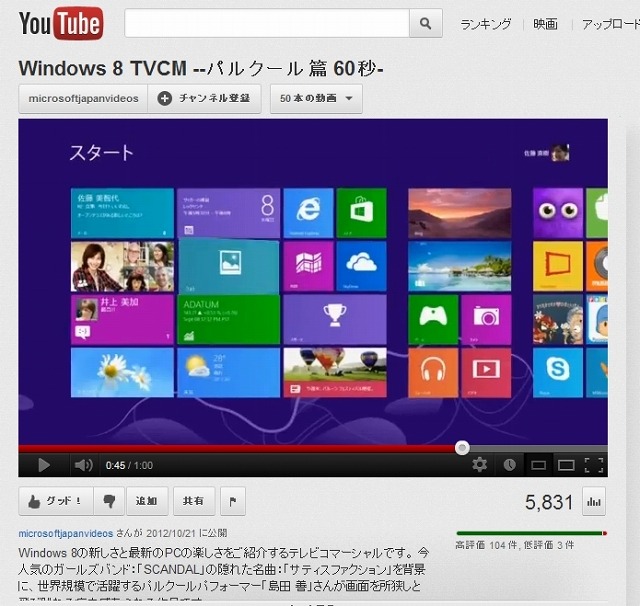Viewport: 640px width, 606px height.
Task: Click the tropical beach travel tile
Action: (460, 266)
